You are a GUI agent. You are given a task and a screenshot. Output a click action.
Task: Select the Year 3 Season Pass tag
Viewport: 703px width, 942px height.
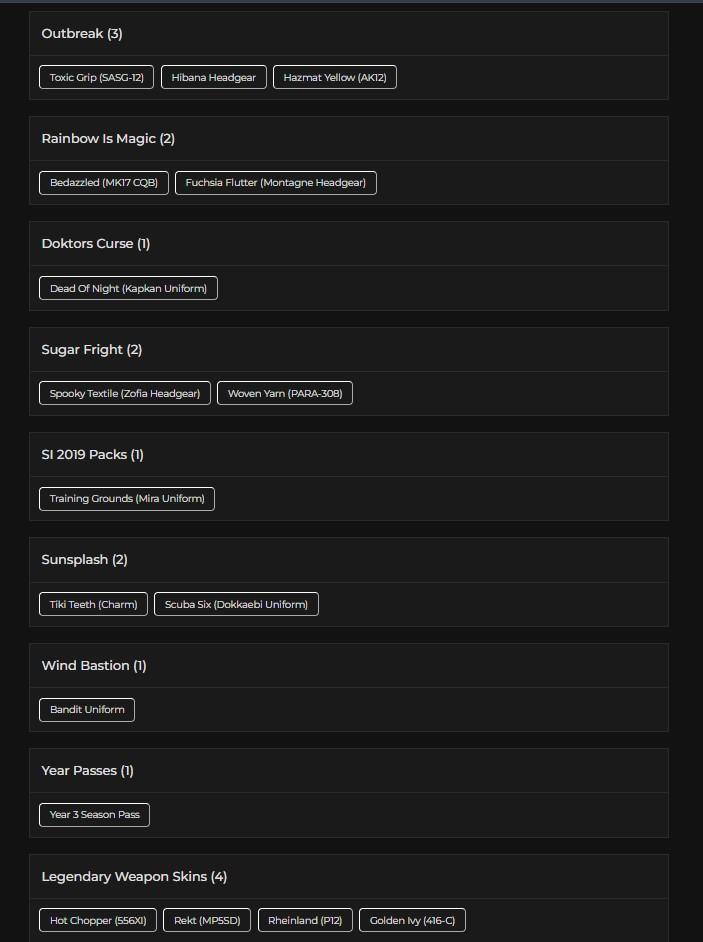tap(94, 815)
